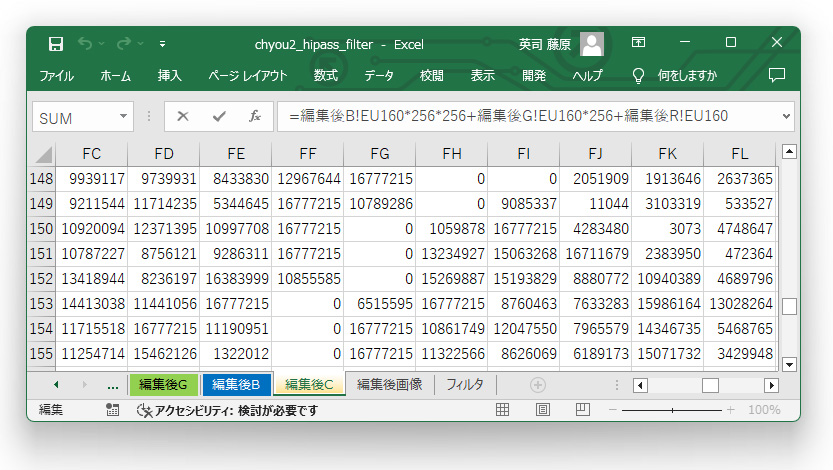Image resolution: width=833 pixels, height=470 pixels.
Task: Click the macro recording status icon
Action: point(113,409)
